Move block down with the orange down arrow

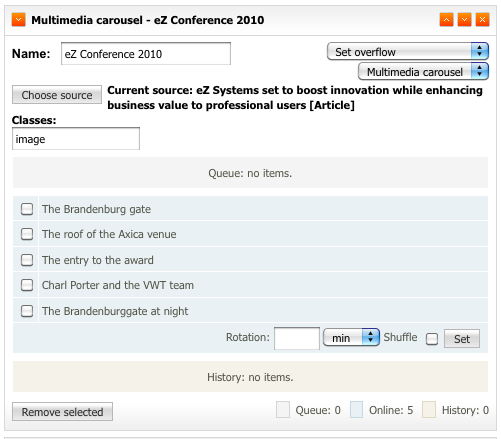[x=464, y=20]
